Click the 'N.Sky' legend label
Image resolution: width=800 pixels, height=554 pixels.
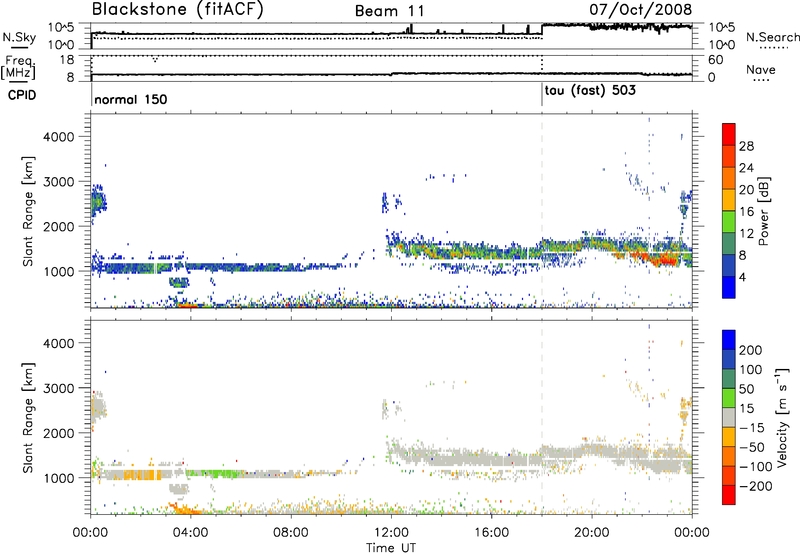(19, 37)
